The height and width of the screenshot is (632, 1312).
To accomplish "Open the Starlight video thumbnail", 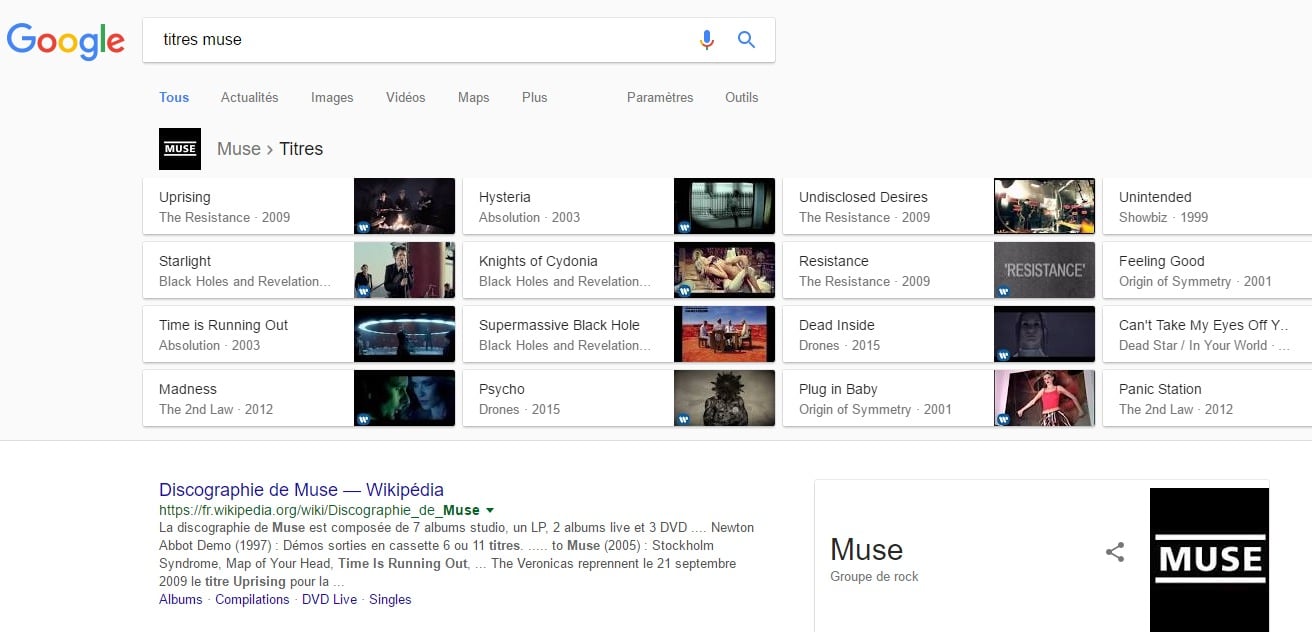I will point(404,270).
